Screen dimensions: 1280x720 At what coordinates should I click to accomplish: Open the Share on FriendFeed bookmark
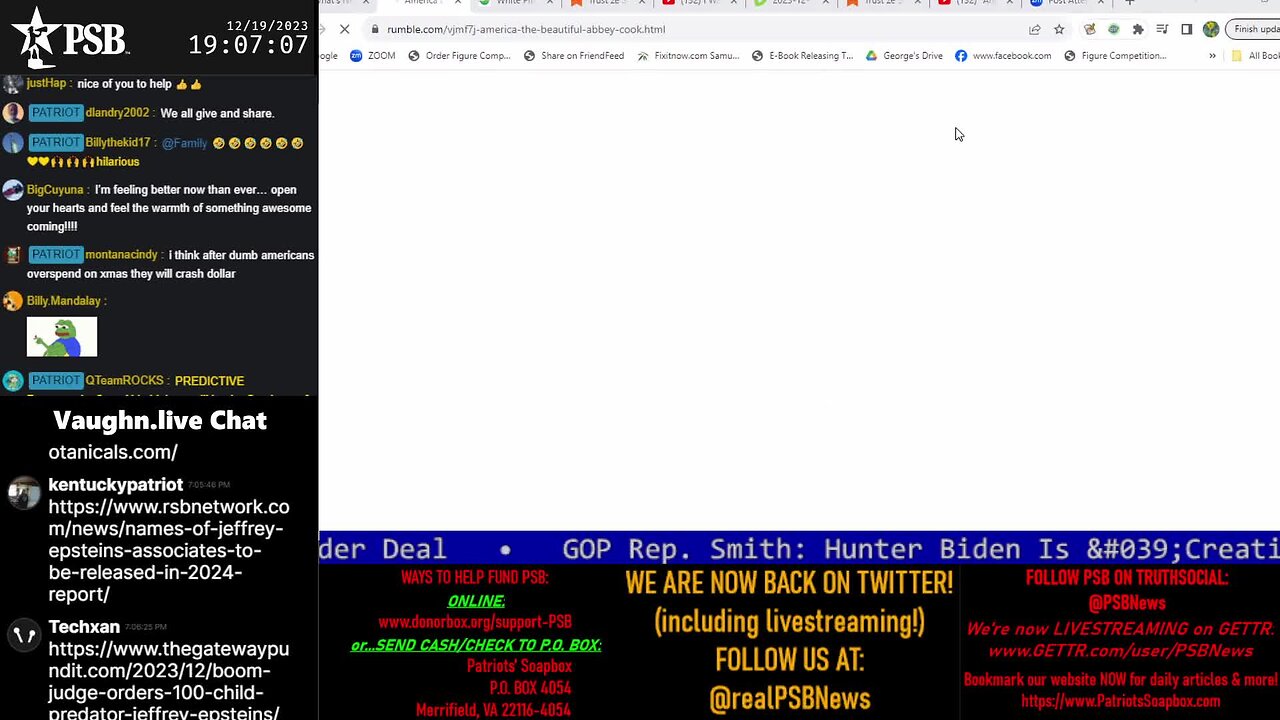574,56
